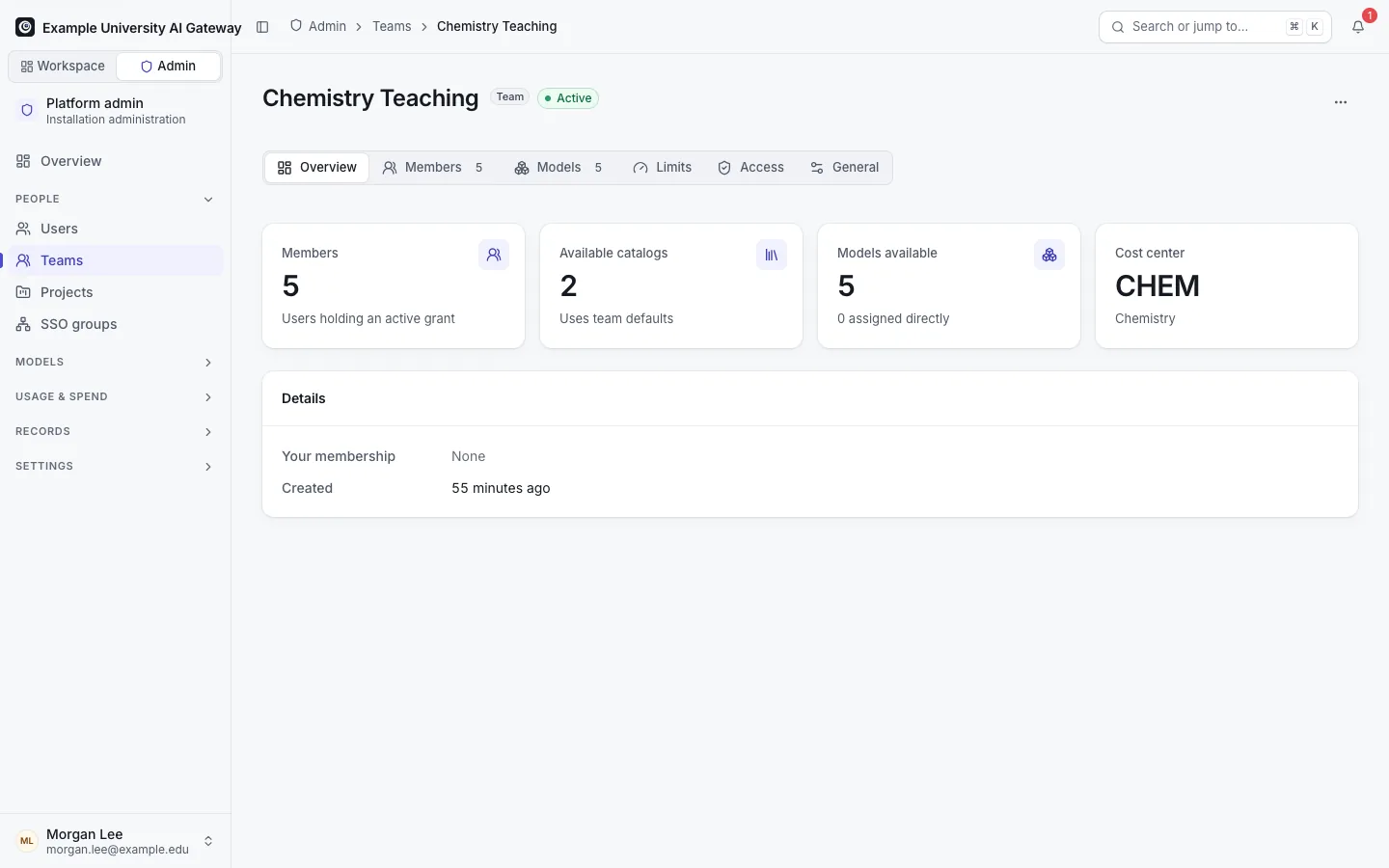Click the Team label badge

510,97
